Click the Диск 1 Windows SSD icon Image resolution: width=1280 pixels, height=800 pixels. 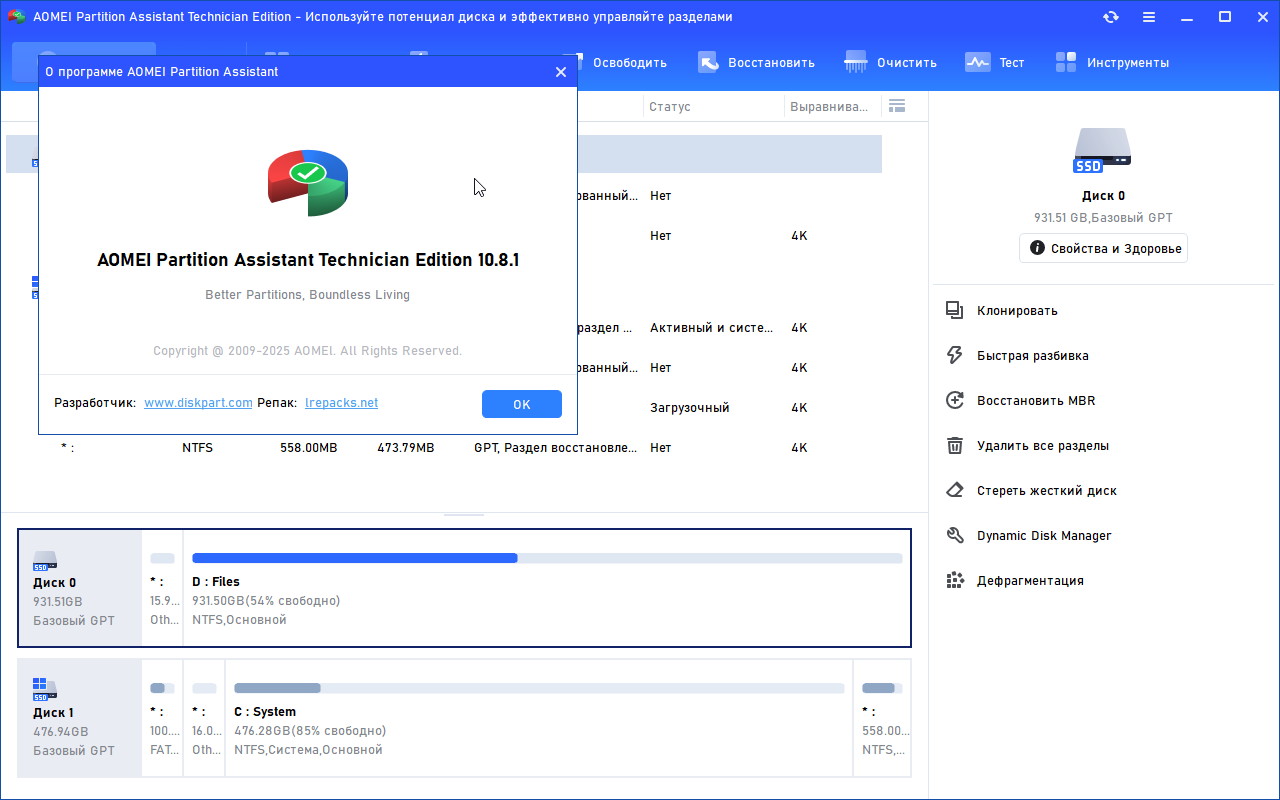click(x=45, y=689)
